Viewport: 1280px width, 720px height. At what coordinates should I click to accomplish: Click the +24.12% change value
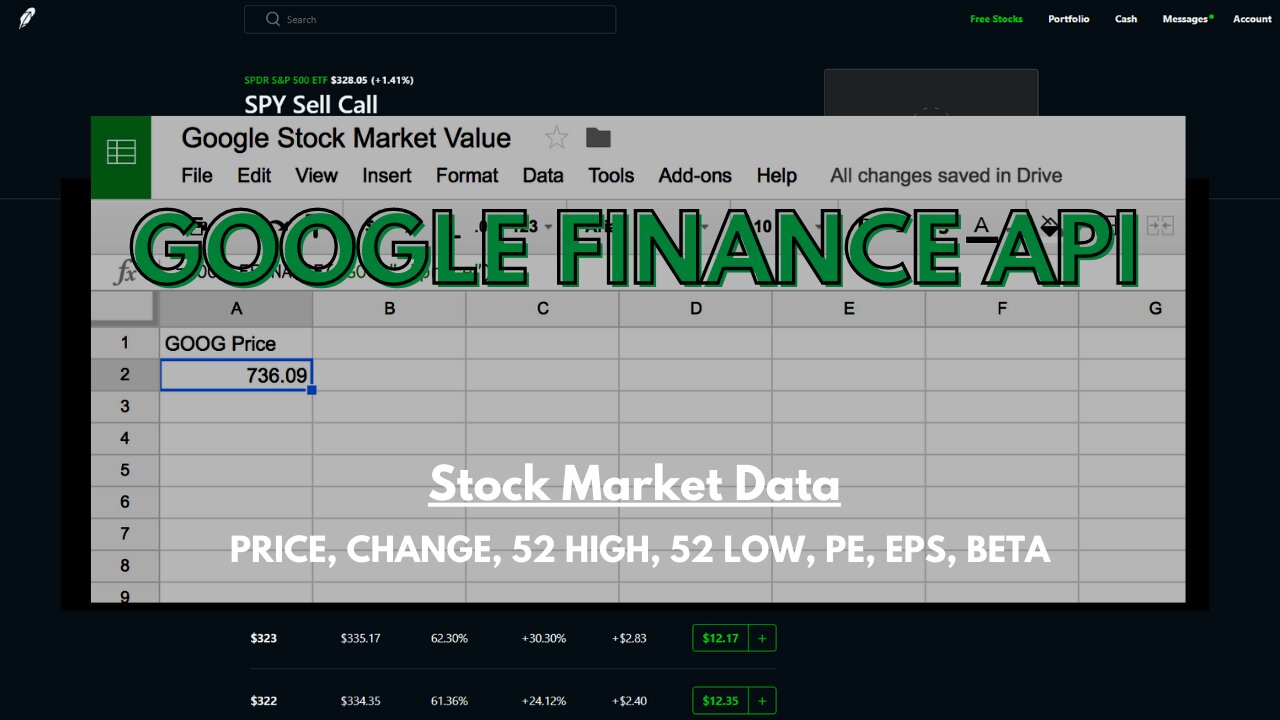[544, 701]
